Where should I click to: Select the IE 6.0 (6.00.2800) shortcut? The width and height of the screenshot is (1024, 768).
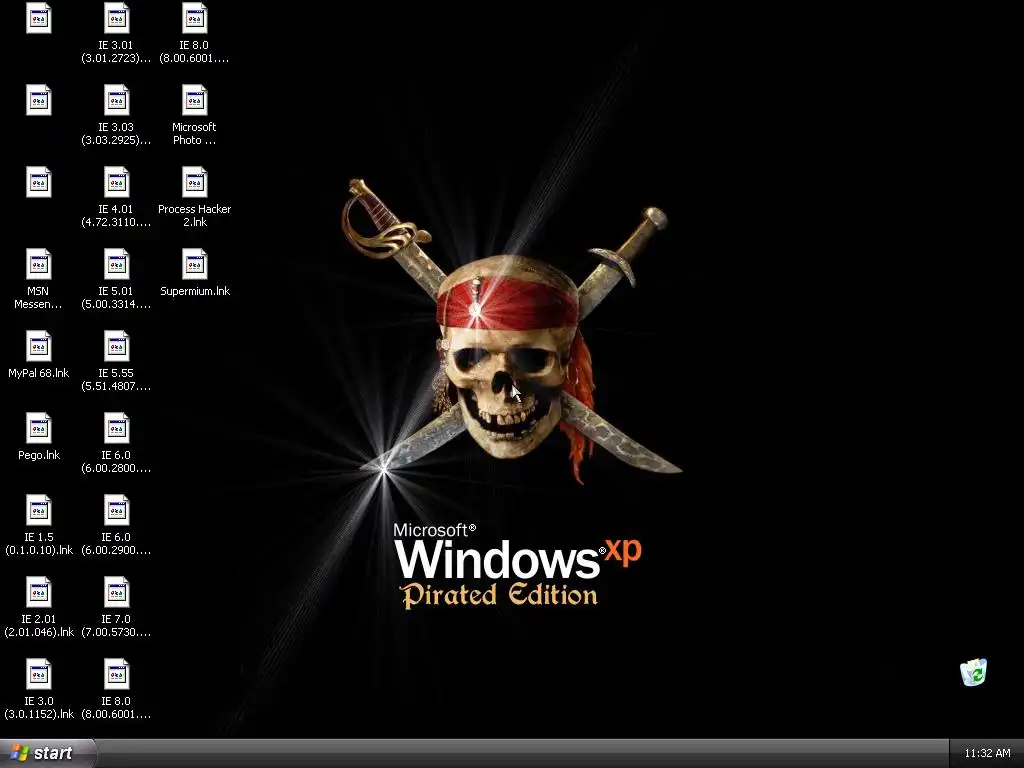point(116,428)
